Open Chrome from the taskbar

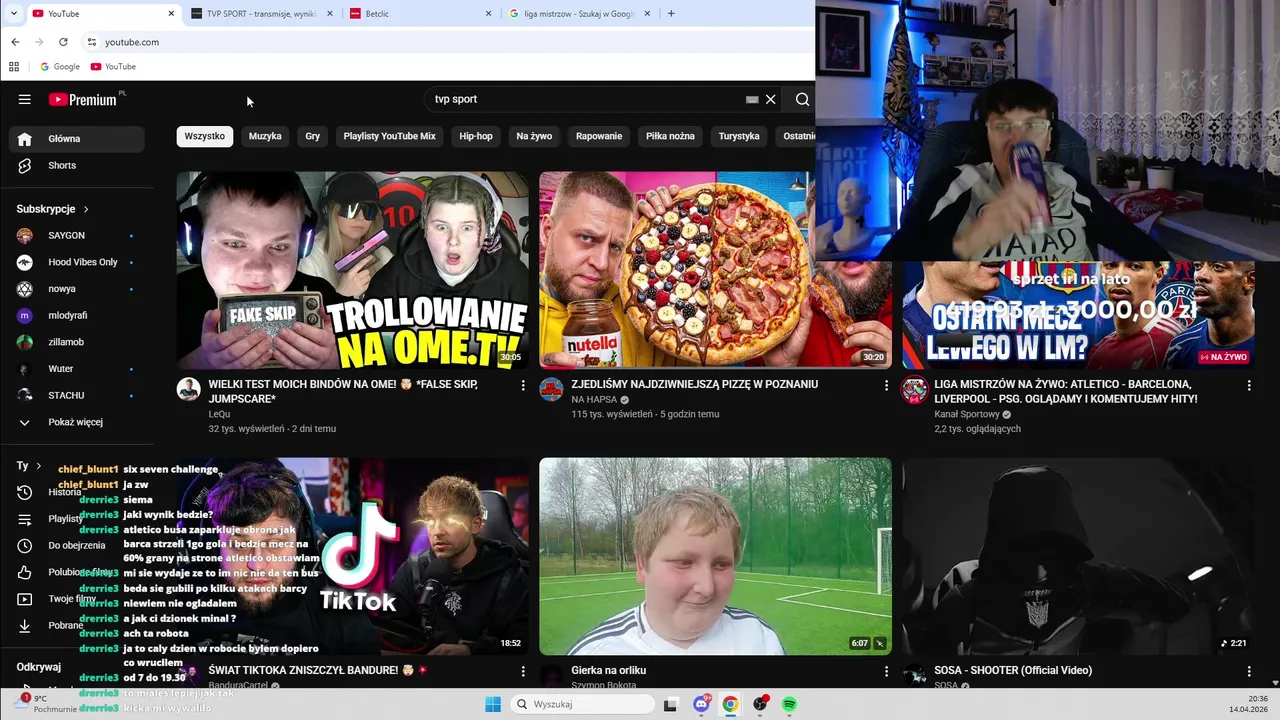coord(730,704)
